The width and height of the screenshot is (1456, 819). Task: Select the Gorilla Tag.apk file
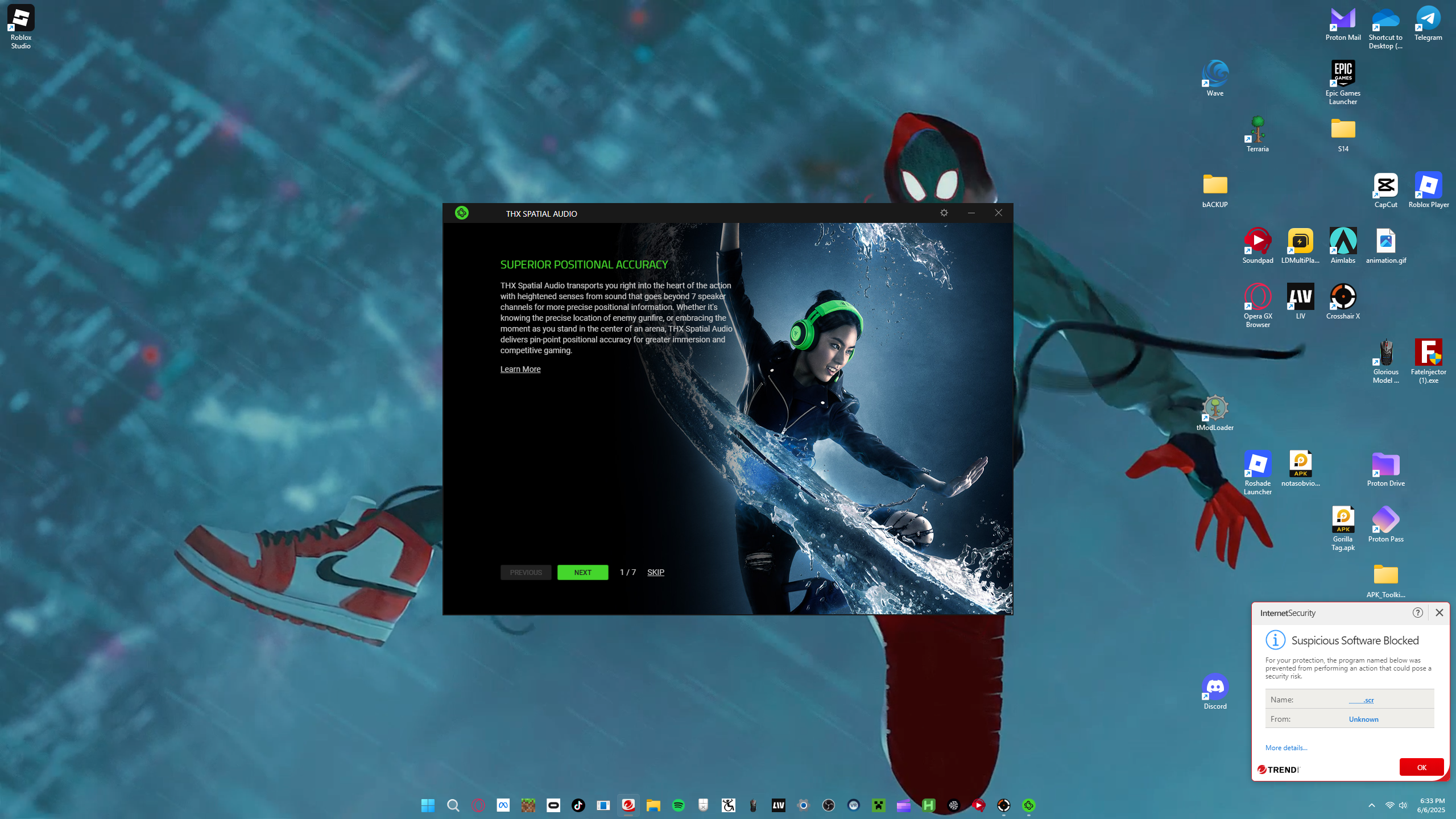(x=1343, y=529)
